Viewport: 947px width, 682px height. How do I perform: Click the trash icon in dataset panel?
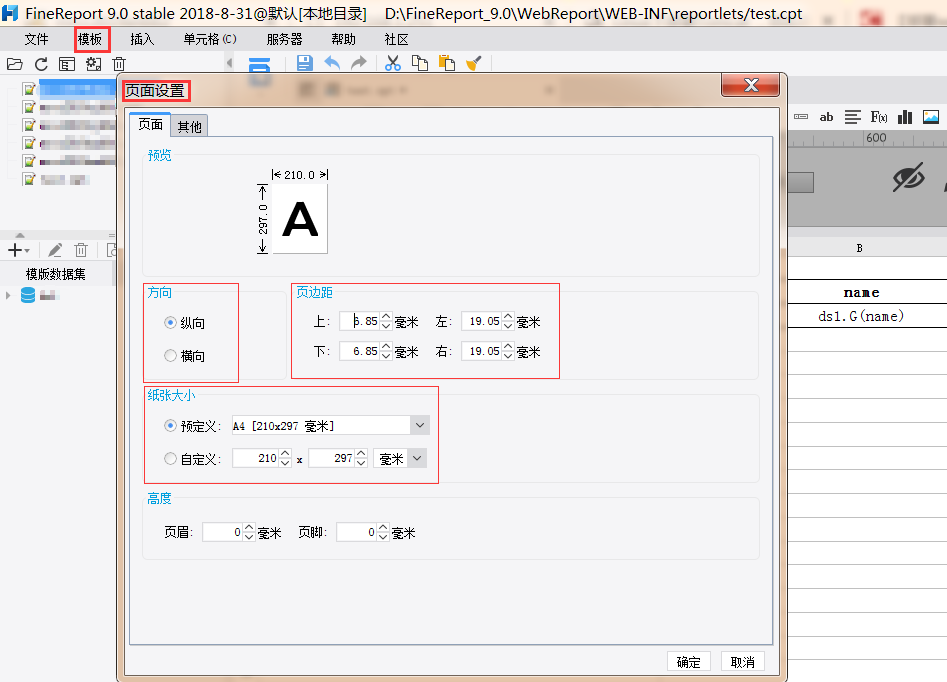point(81,250)
